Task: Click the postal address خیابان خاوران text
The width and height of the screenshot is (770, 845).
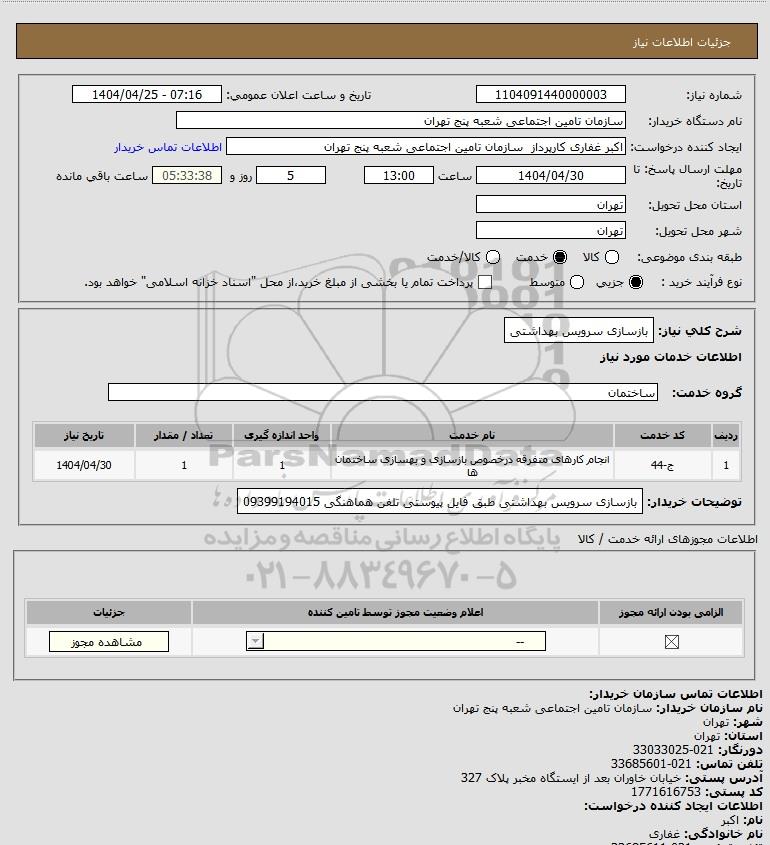Action: (x=571, y=778)
